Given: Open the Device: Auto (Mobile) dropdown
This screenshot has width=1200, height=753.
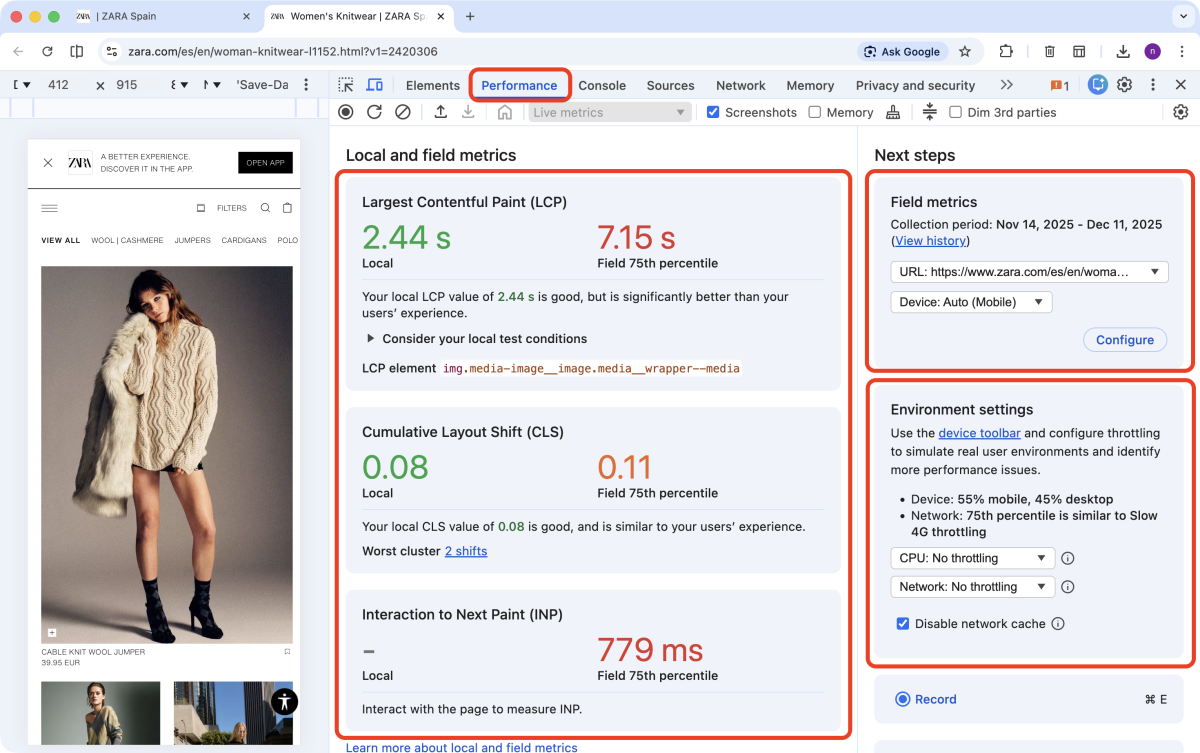Looking at the screenshot, I should (x=971, y=301).
